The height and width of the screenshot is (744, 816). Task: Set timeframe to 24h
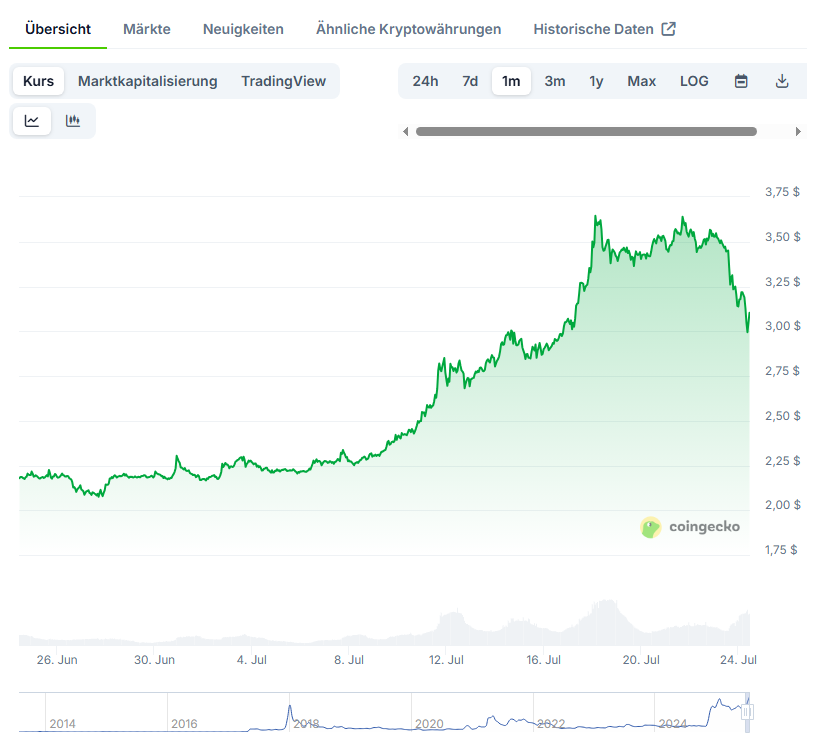coord(425,81)
